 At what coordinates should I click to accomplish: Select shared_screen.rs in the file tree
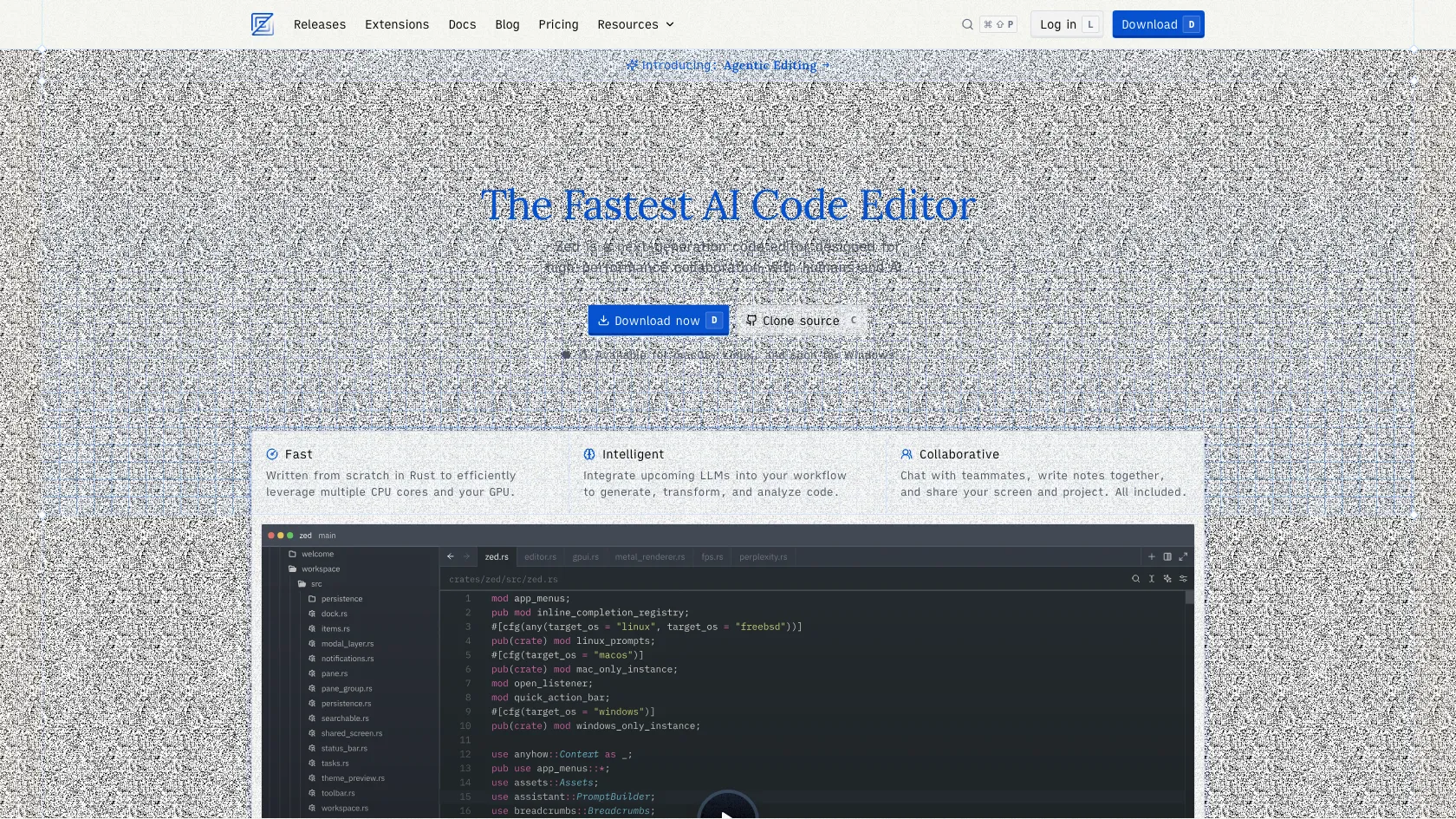[351, 733]
